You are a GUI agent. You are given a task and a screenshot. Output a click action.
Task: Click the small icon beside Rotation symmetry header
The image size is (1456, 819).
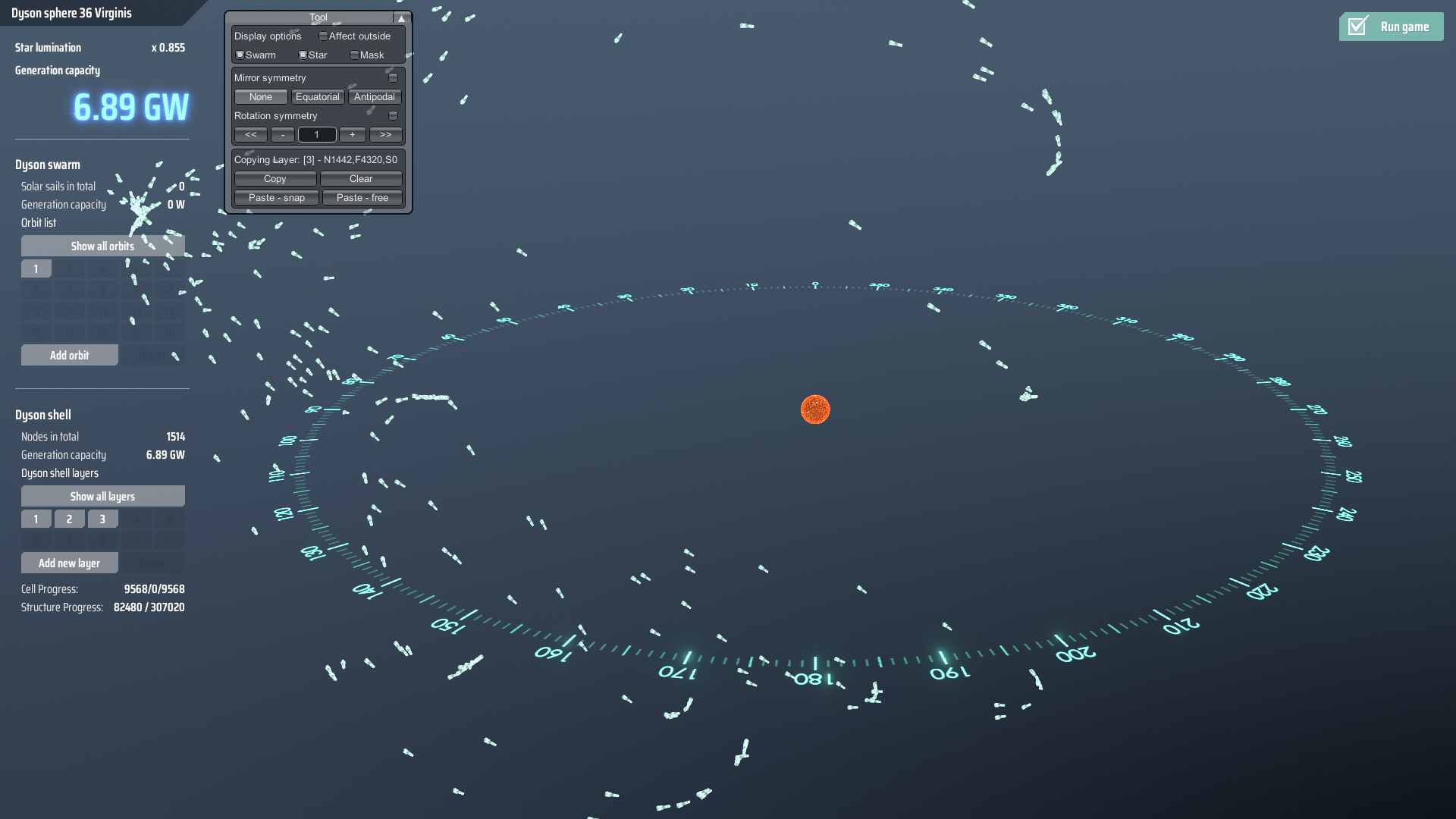393,115
